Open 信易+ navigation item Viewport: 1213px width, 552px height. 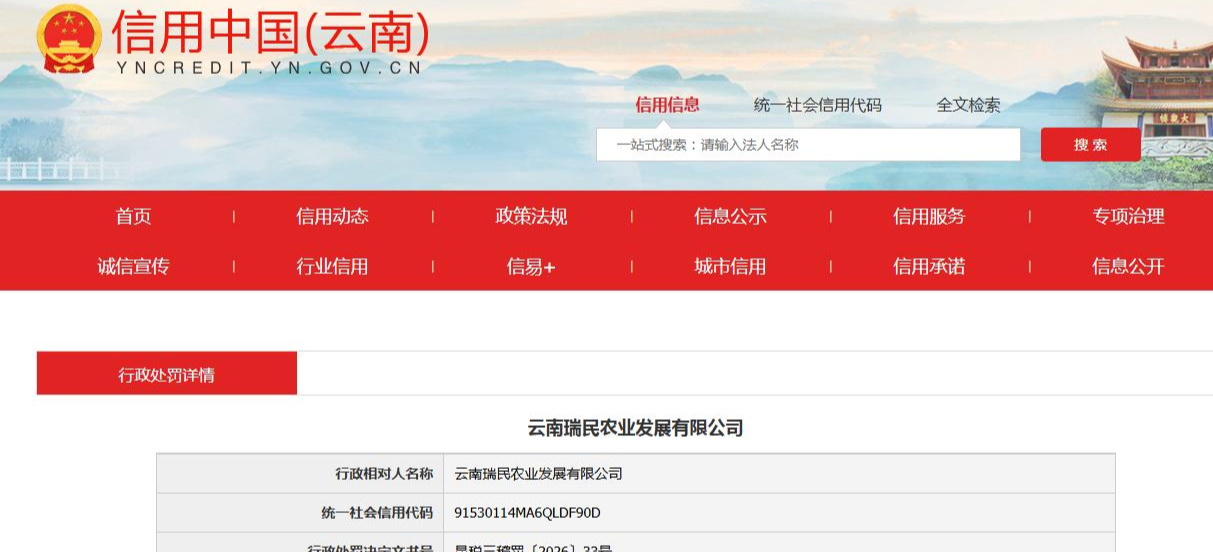531,266
